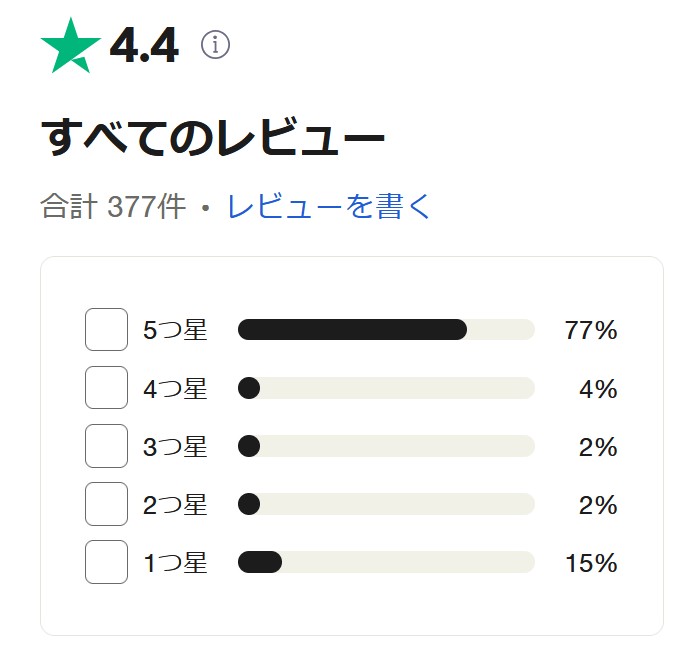Click the 1つ星 rating bar
The width and height of the screenshot is (682, 652).
click(386, 562)
